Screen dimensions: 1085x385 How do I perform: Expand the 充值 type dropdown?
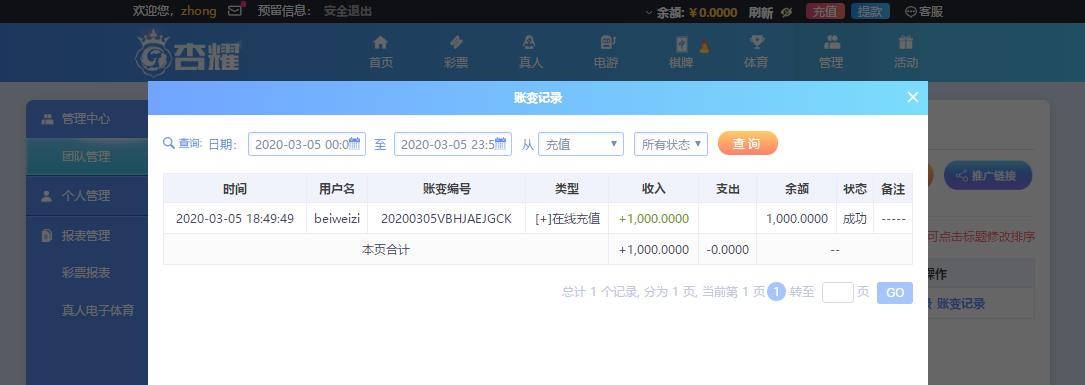pos(581,144)
